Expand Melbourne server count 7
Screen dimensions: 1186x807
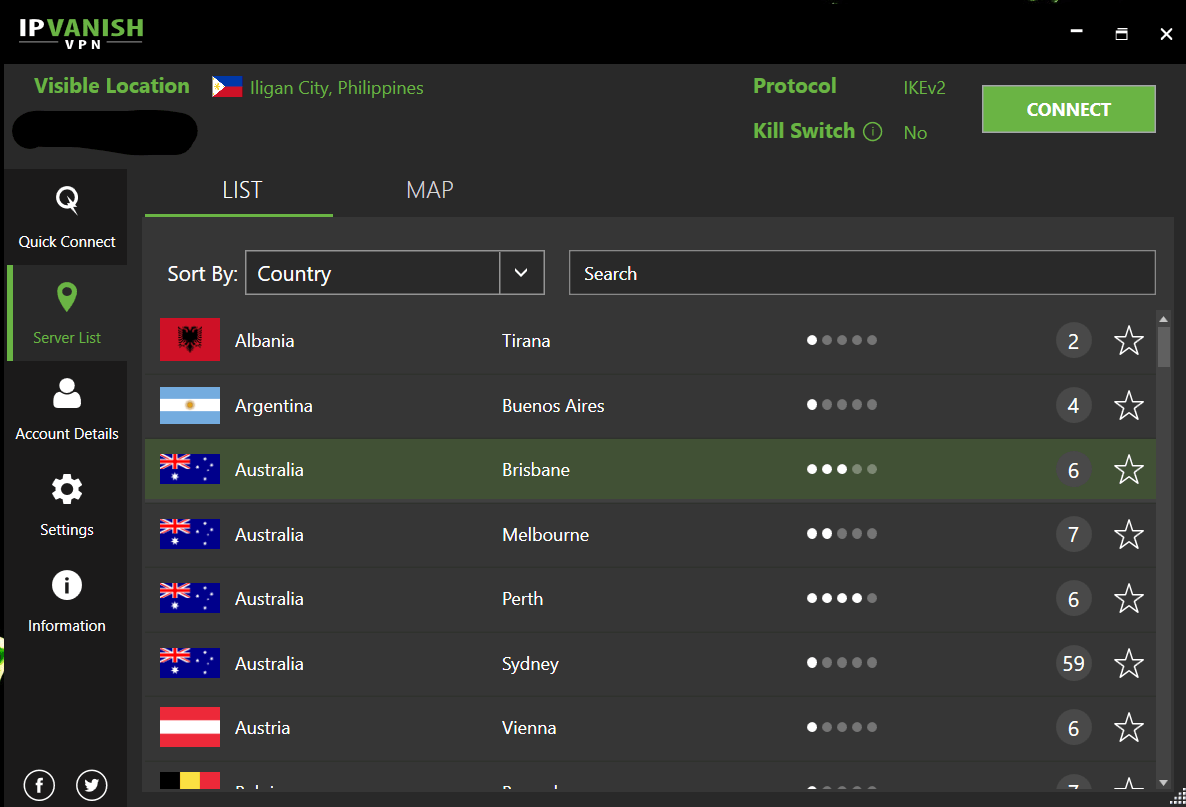[1073, 535]
